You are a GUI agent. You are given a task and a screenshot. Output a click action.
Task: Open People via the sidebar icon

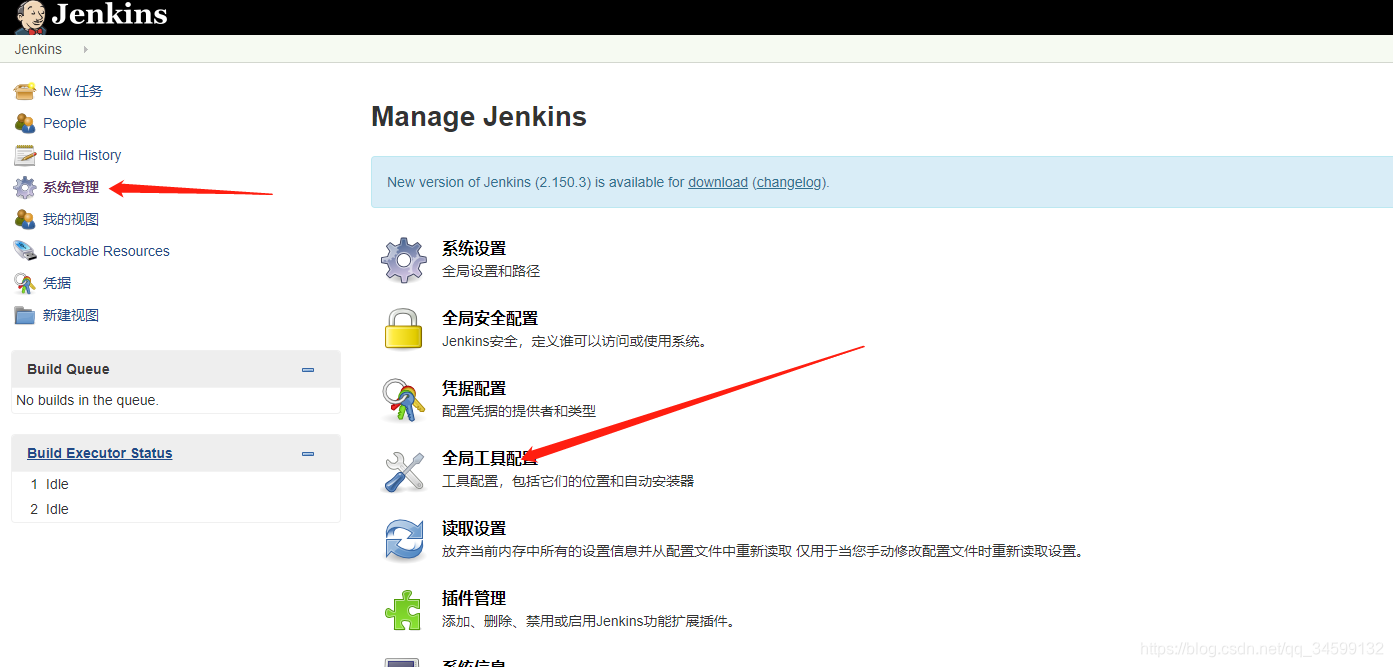[24, 122]
